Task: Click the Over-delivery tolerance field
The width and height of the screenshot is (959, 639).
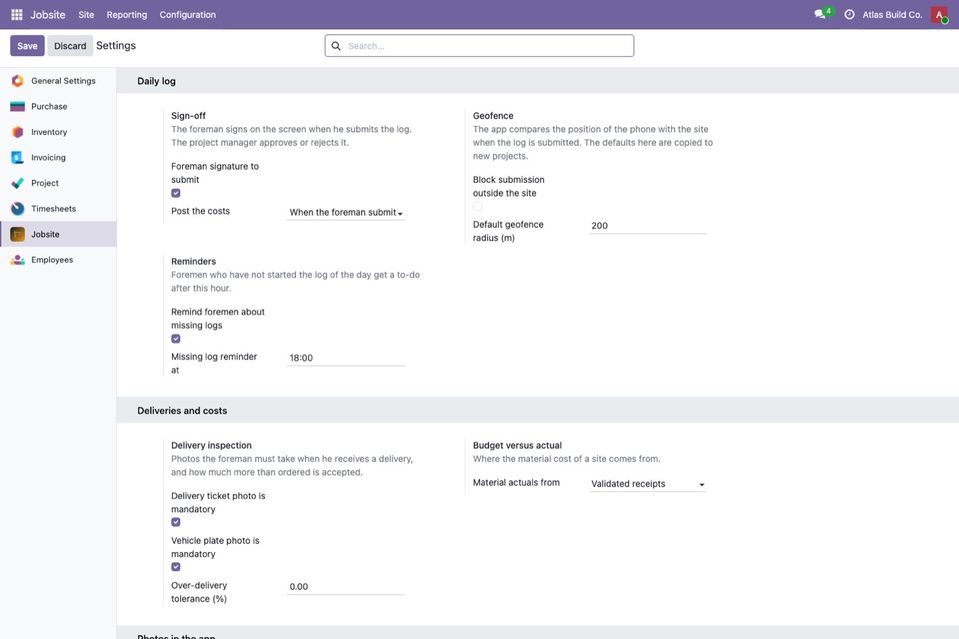Action: point(346,586)
